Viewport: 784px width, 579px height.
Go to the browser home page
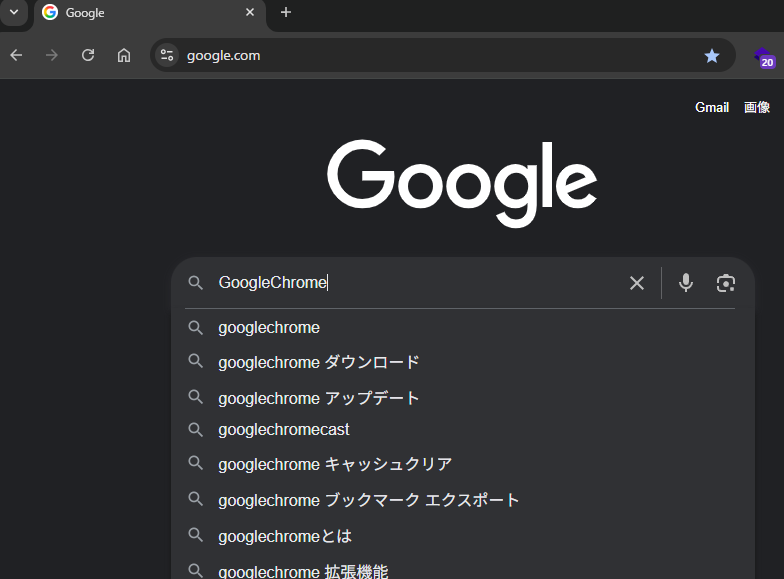124,55
